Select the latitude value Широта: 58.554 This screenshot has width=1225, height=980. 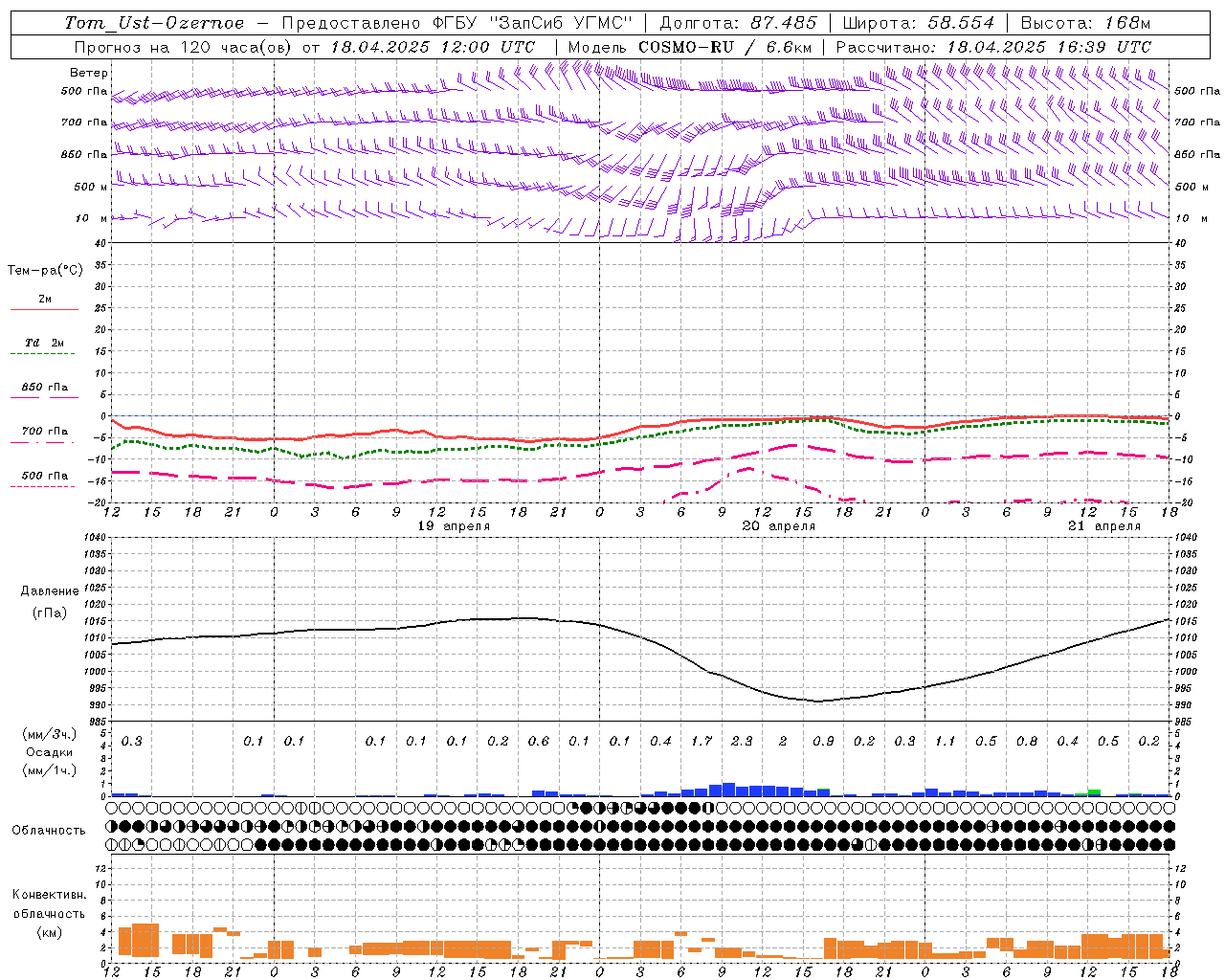(x=918, y=23)
